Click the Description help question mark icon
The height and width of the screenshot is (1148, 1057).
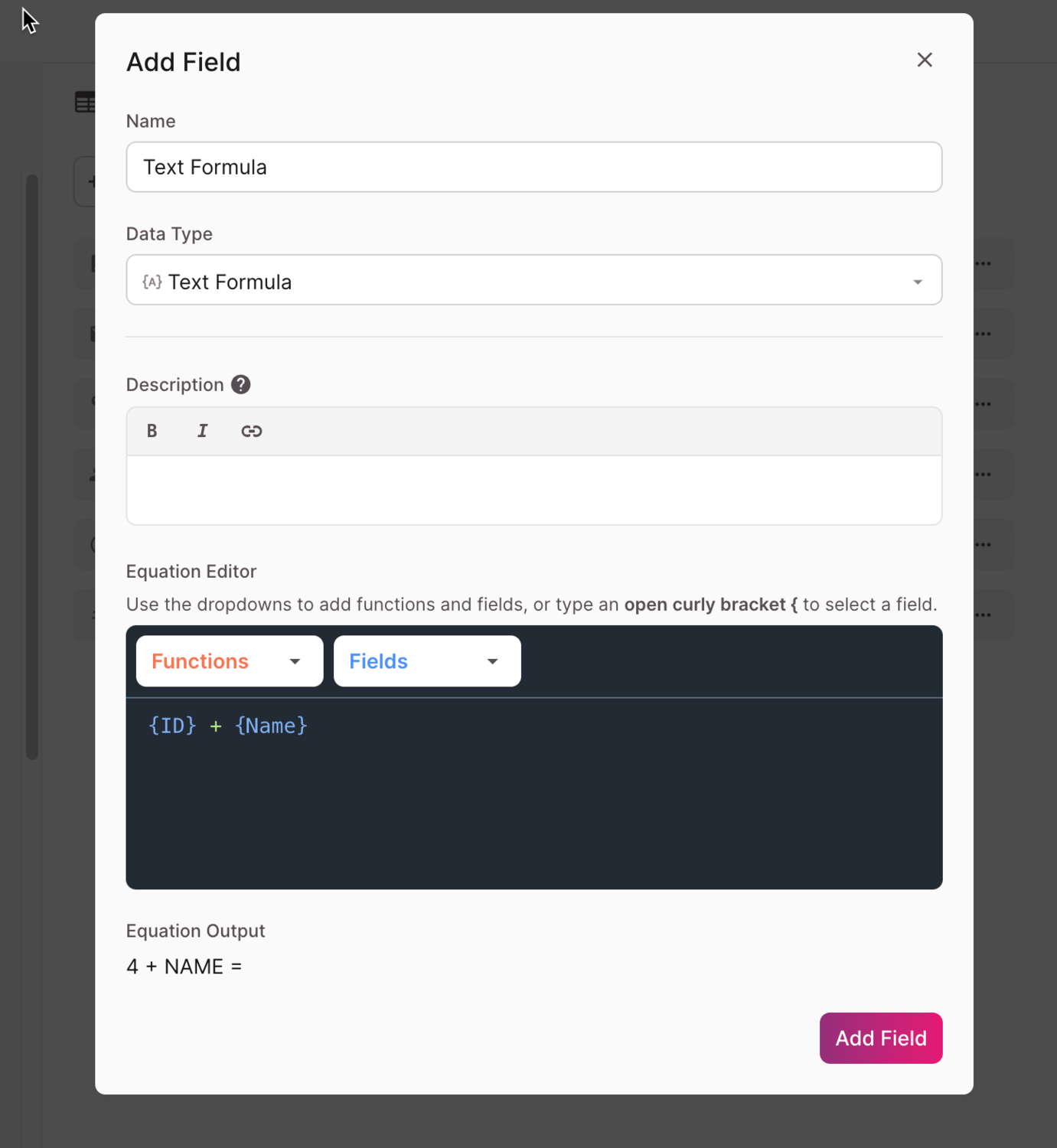pos(240,384)
